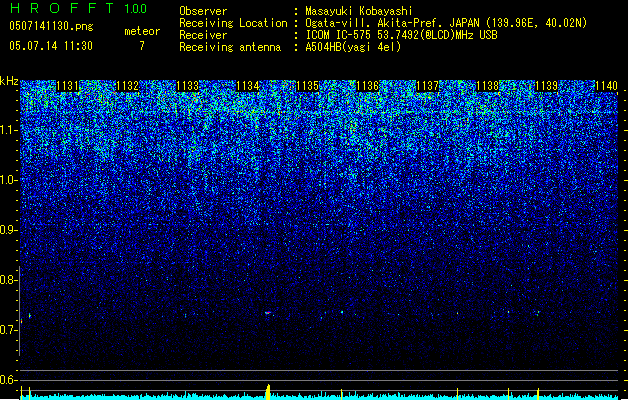Select the observer name Masayuki Kobayashi
This screenshot has width=629, height=400.
(x=359, y=11)
